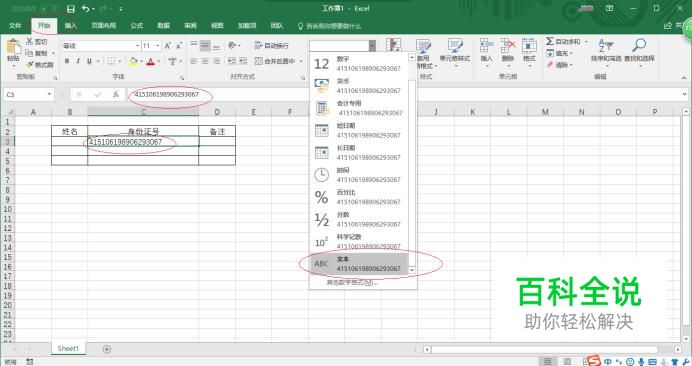Select the Sheet1 tab
This screenshot has width=692, height=366.
pos(68,349)
